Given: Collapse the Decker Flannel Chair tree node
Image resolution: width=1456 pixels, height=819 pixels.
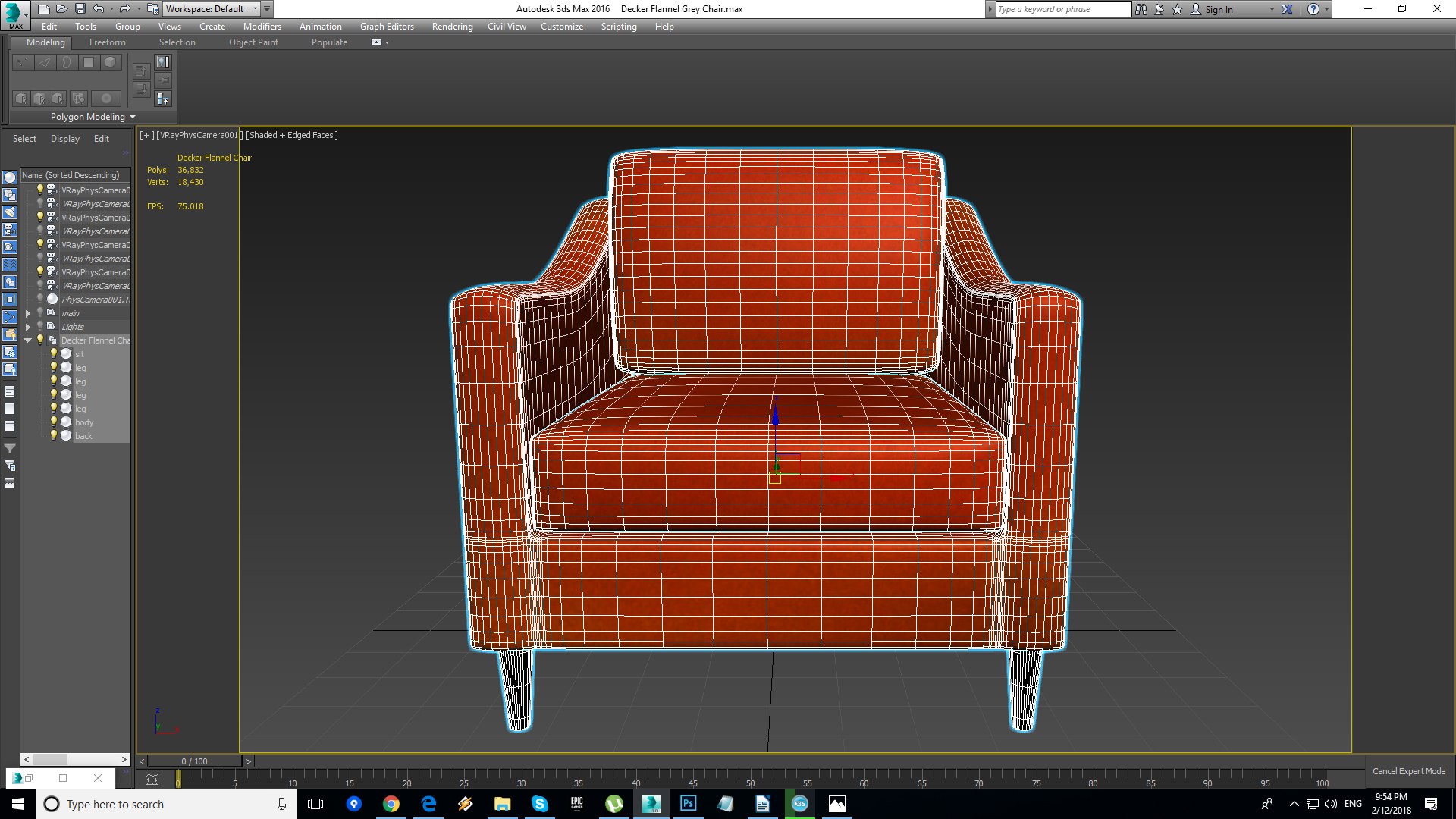Looking at the screenshot, I should pyautogui.click(x=28, y=340).
